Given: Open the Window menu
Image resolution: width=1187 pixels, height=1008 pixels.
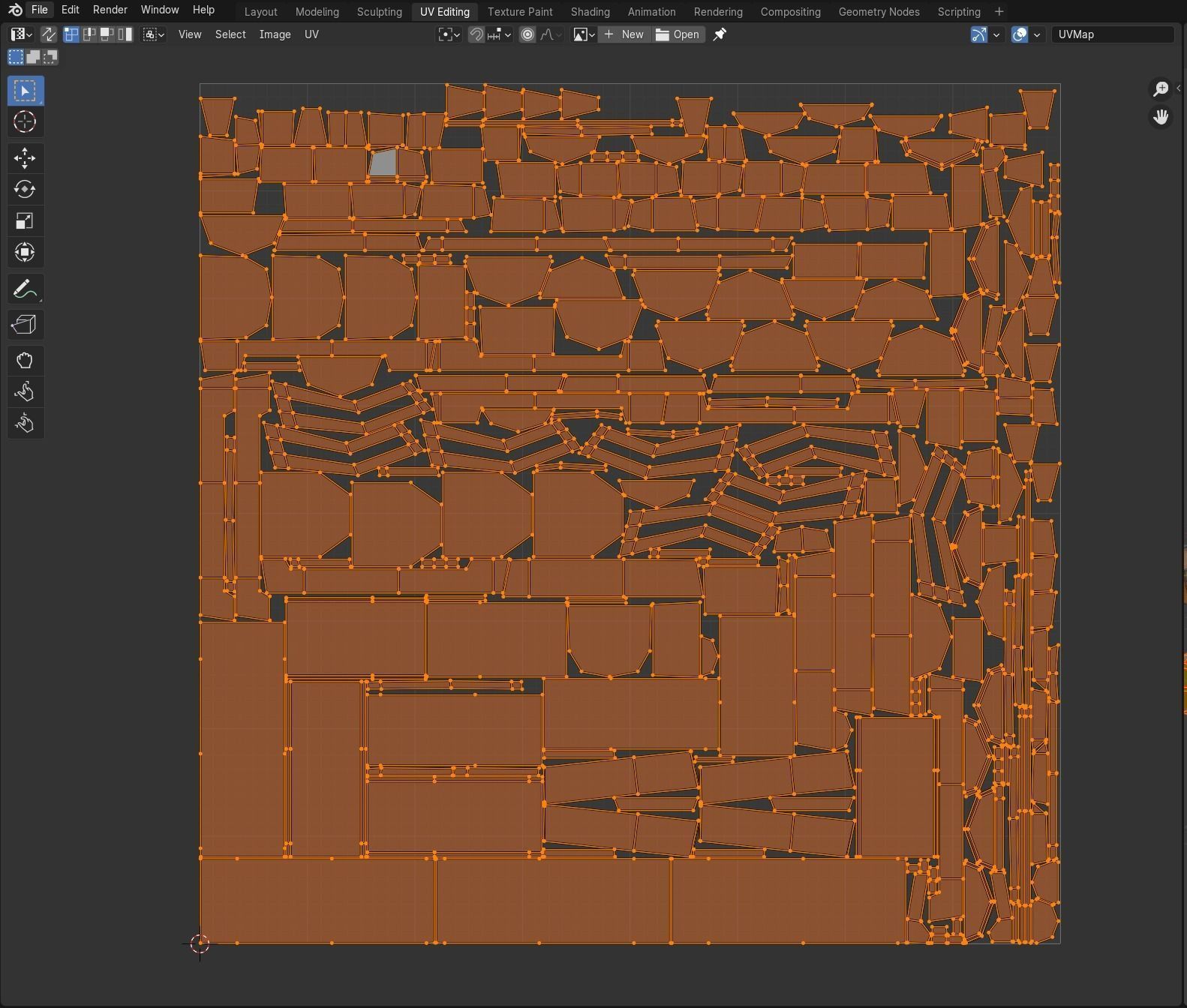Looking at the screenshot, I should point(160,10).
